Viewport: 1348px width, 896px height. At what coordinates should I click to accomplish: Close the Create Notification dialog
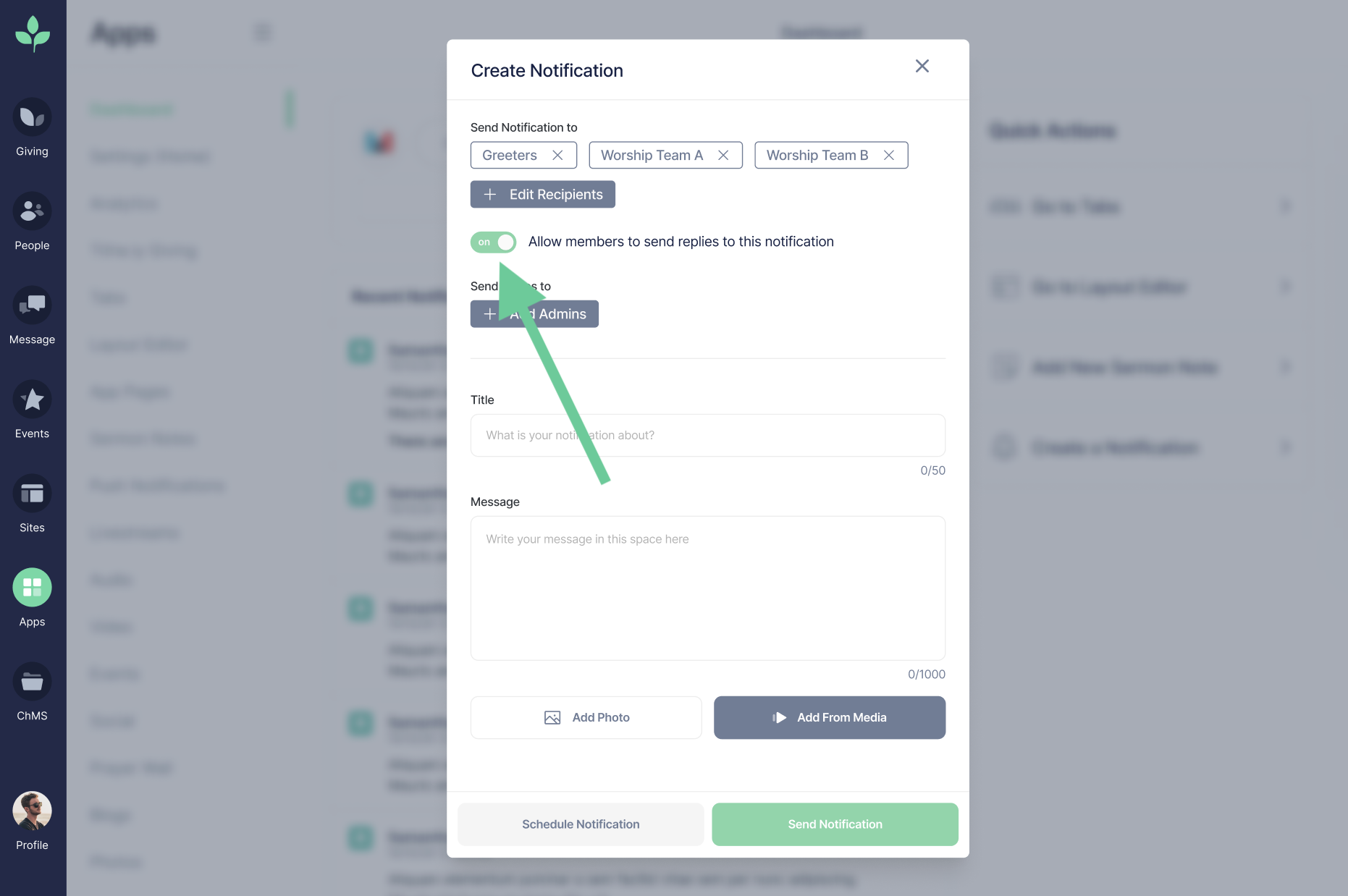click(922, 67)
